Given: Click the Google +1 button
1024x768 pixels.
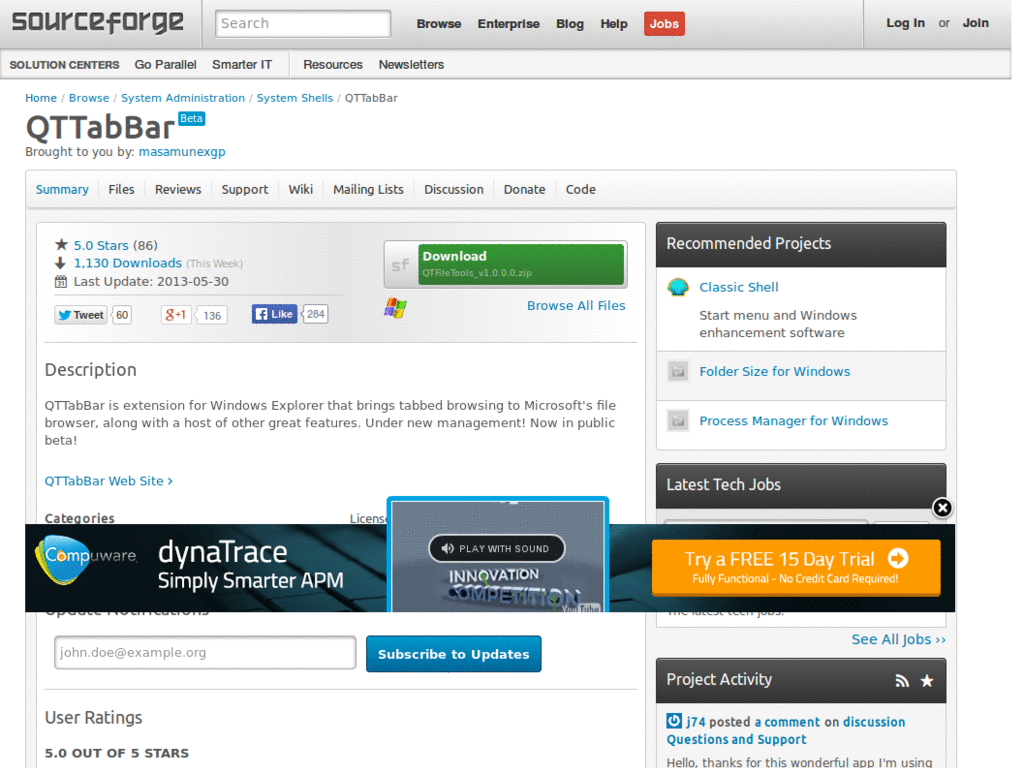Looking at the screenshot, I should point(176,315).
